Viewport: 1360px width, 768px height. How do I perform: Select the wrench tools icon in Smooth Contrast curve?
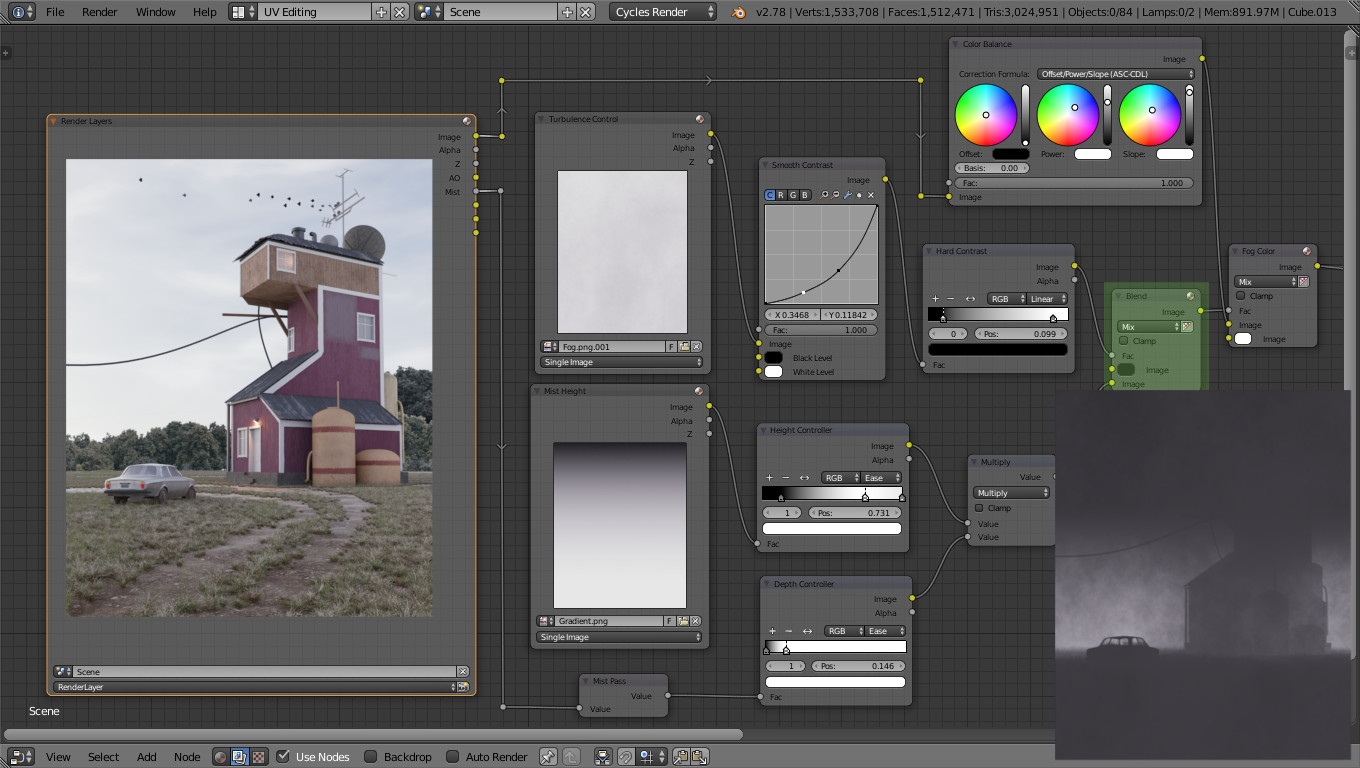click(x=847, y=195)
